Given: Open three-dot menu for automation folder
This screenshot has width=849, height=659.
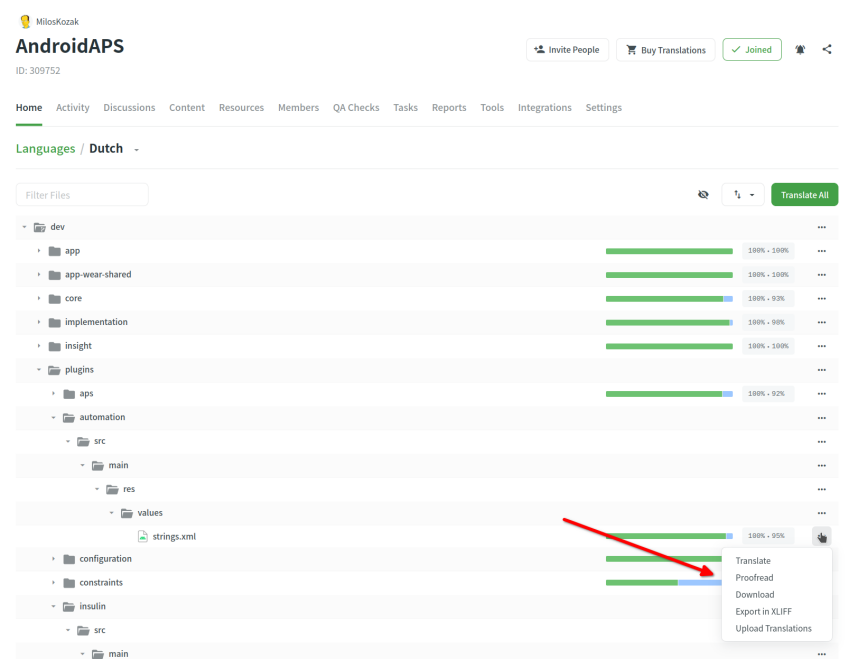Looking at the screenshot, I should (x=821, y=418).
